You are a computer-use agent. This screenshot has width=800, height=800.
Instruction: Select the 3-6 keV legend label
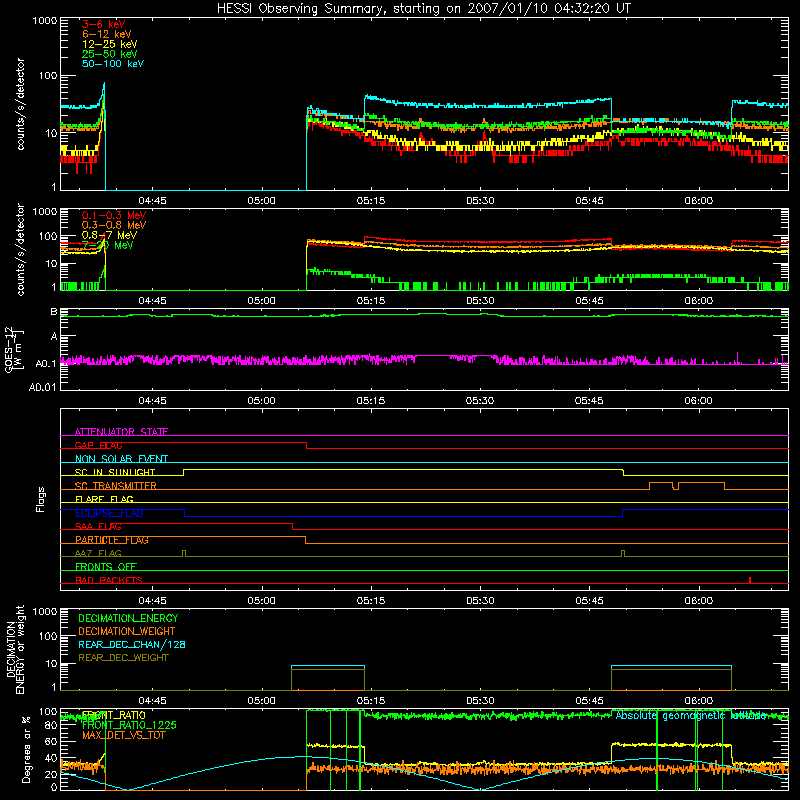pos(104,24)
